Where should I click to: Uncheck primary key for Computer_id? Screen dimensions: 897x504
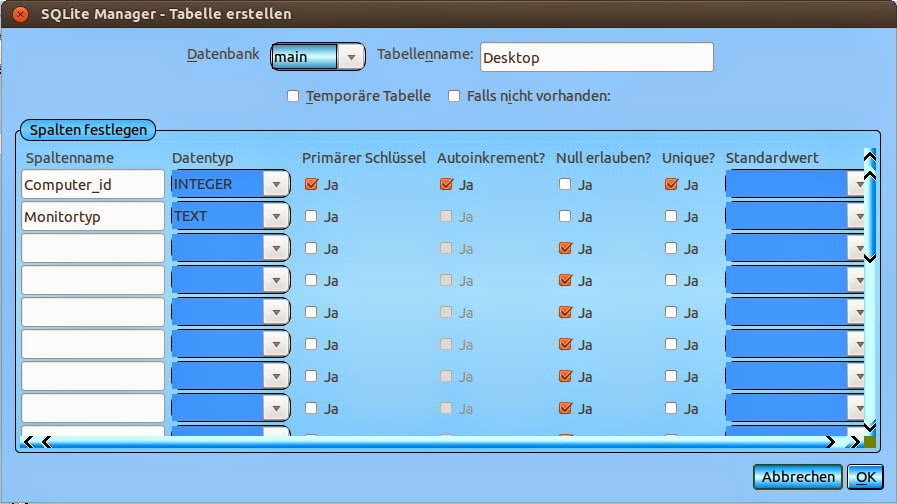[x=311, y=184]
